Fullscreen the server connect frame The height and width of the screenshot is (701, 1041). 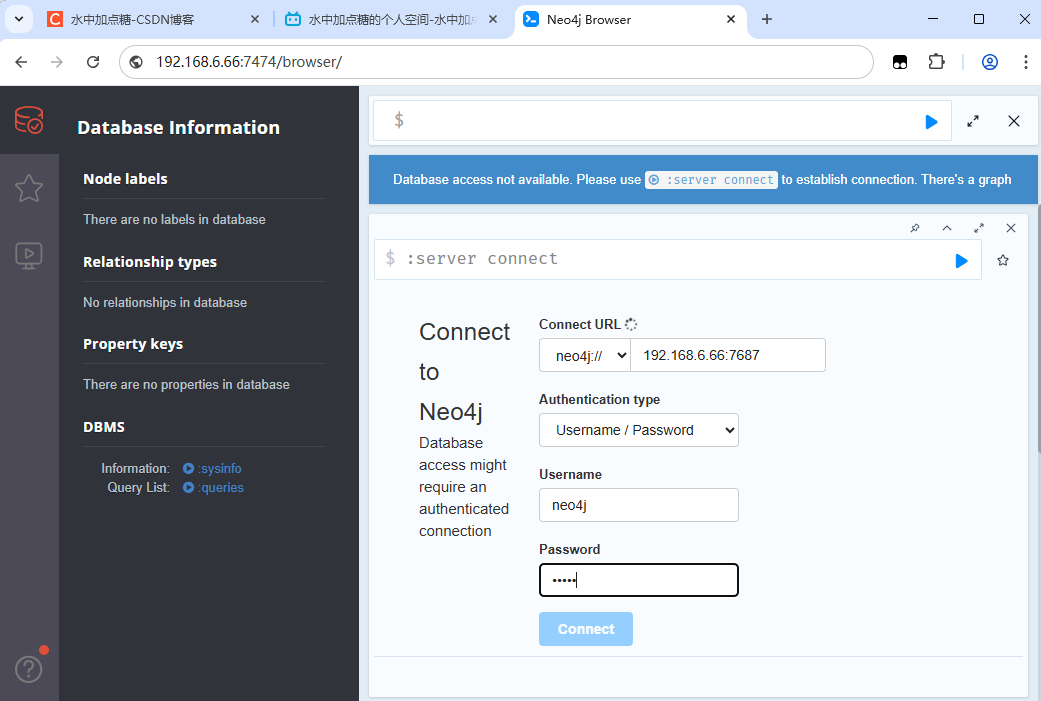pos(979,228)
